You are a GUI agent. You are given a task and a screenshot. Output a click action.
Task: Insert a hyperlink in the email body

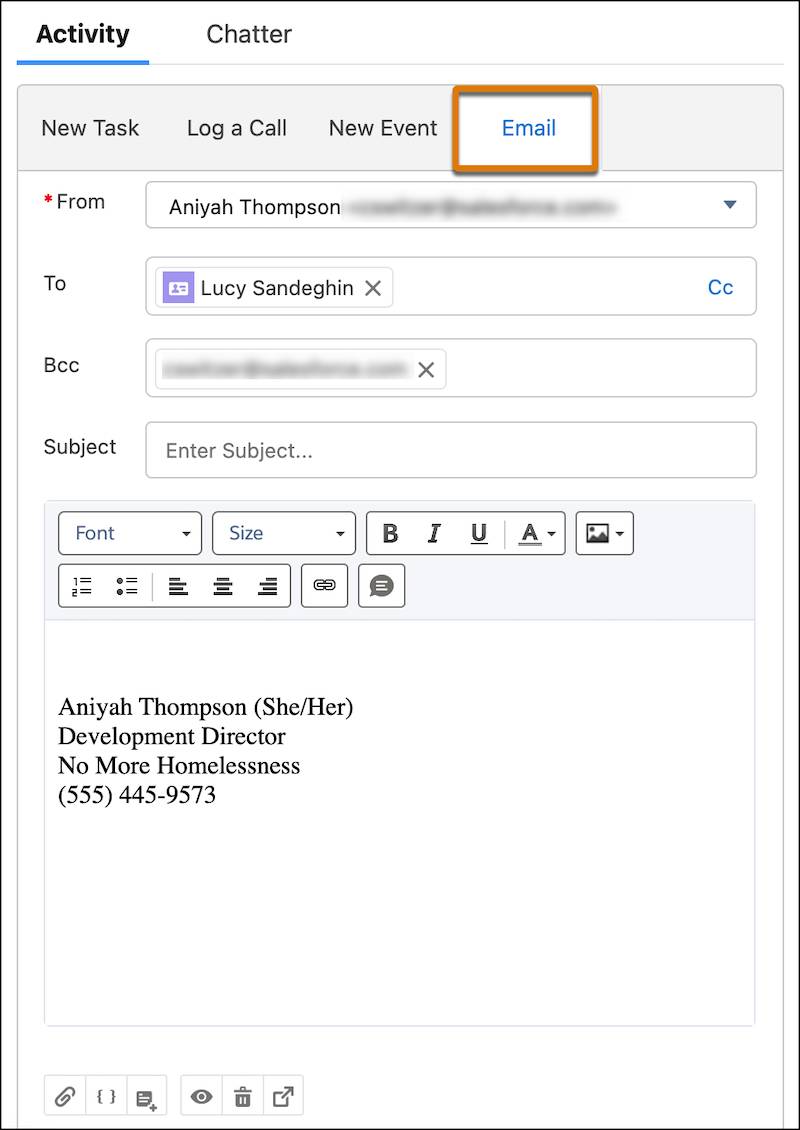point(324,585)
